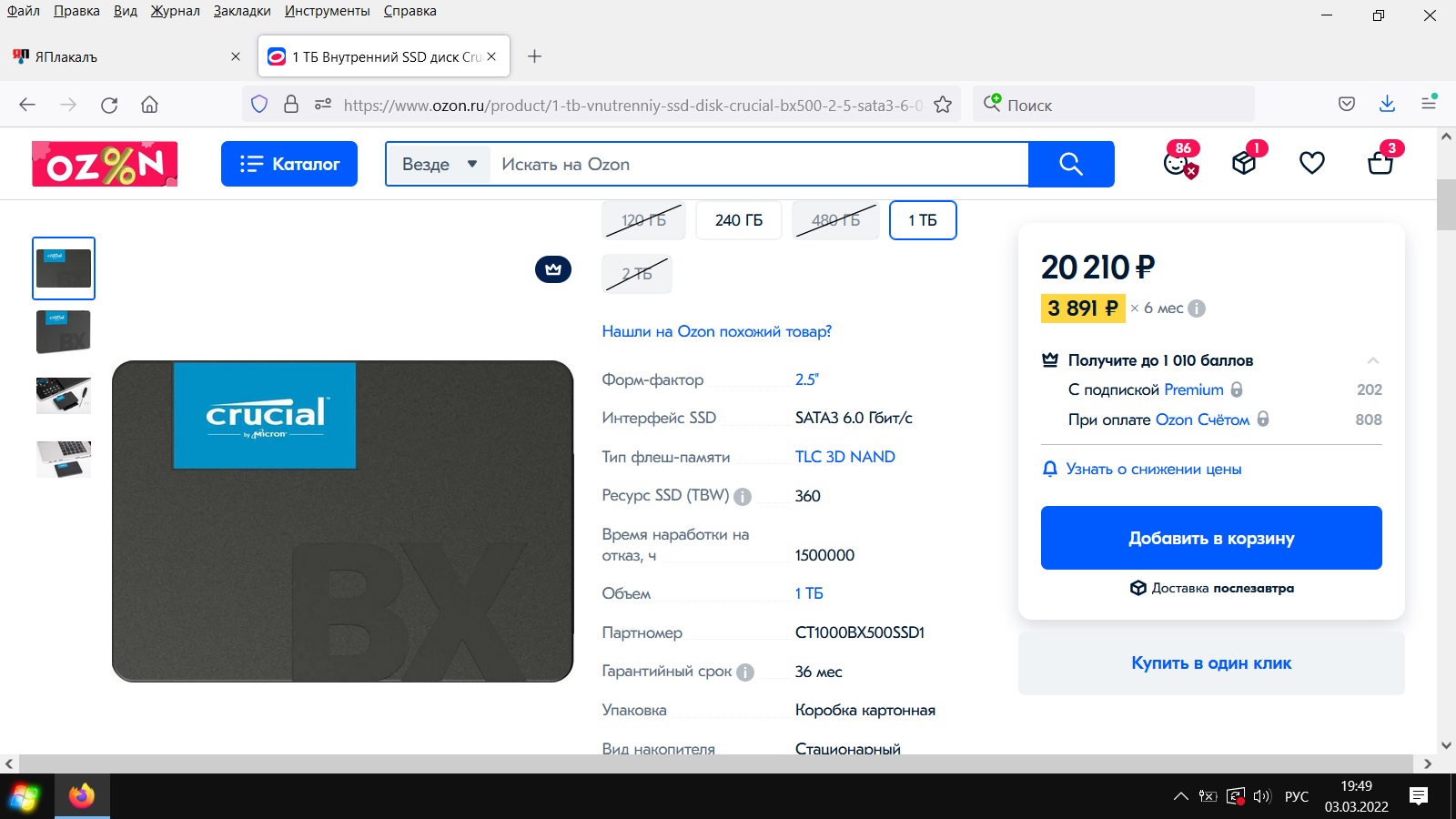The height and width of the screenshot is (819, 1456).
Task: Open the Windows Start menu
Action: click(x=25, y=797)
